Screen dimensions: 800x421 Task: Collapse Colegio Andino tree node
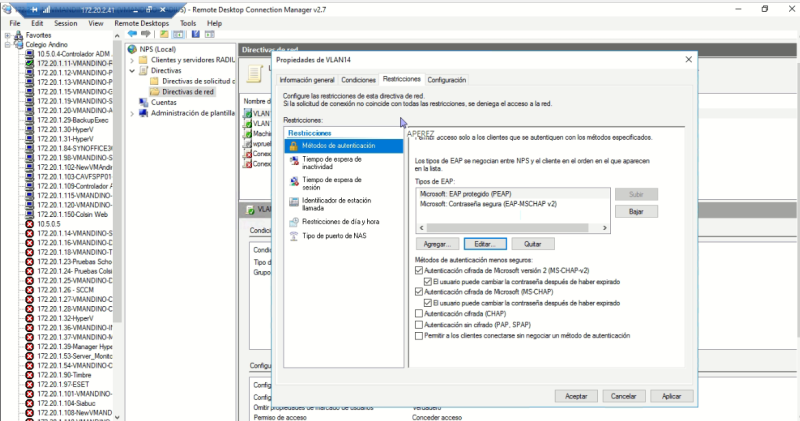7,44
